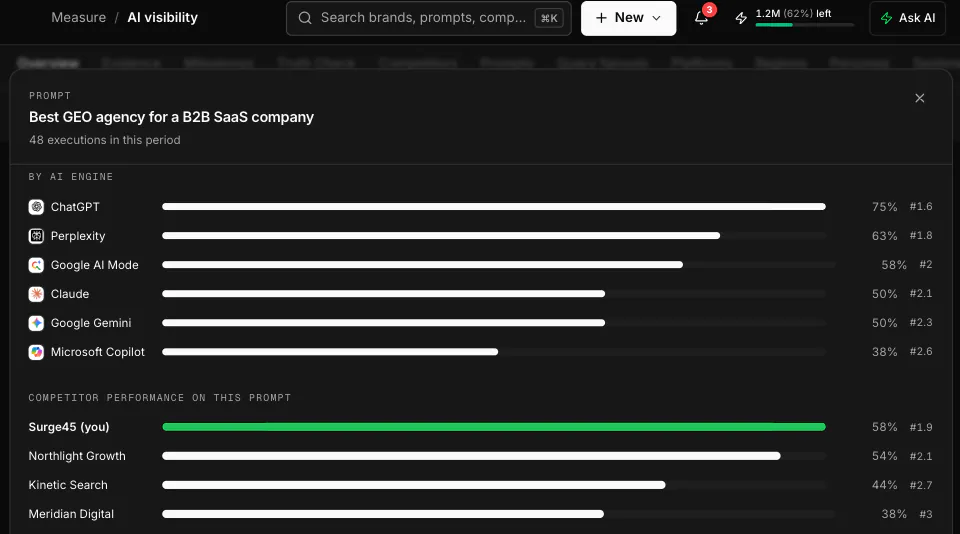Viewport: 960px width, 534px height.
Task: Click AI visibility breadcrumb
Action: (162, 17)
